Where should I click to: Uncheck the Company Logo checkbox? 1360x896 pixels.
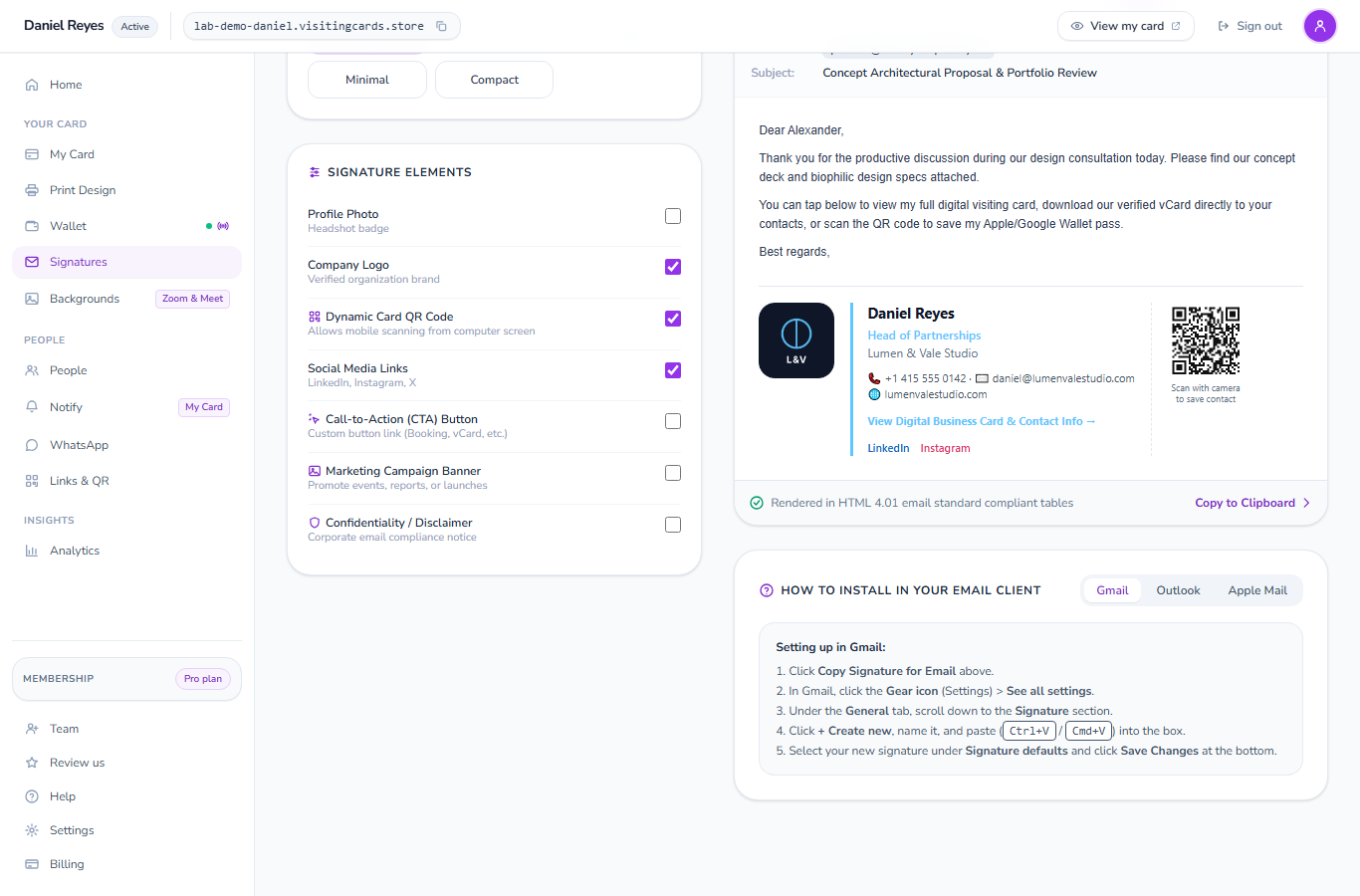click(673, 267)
